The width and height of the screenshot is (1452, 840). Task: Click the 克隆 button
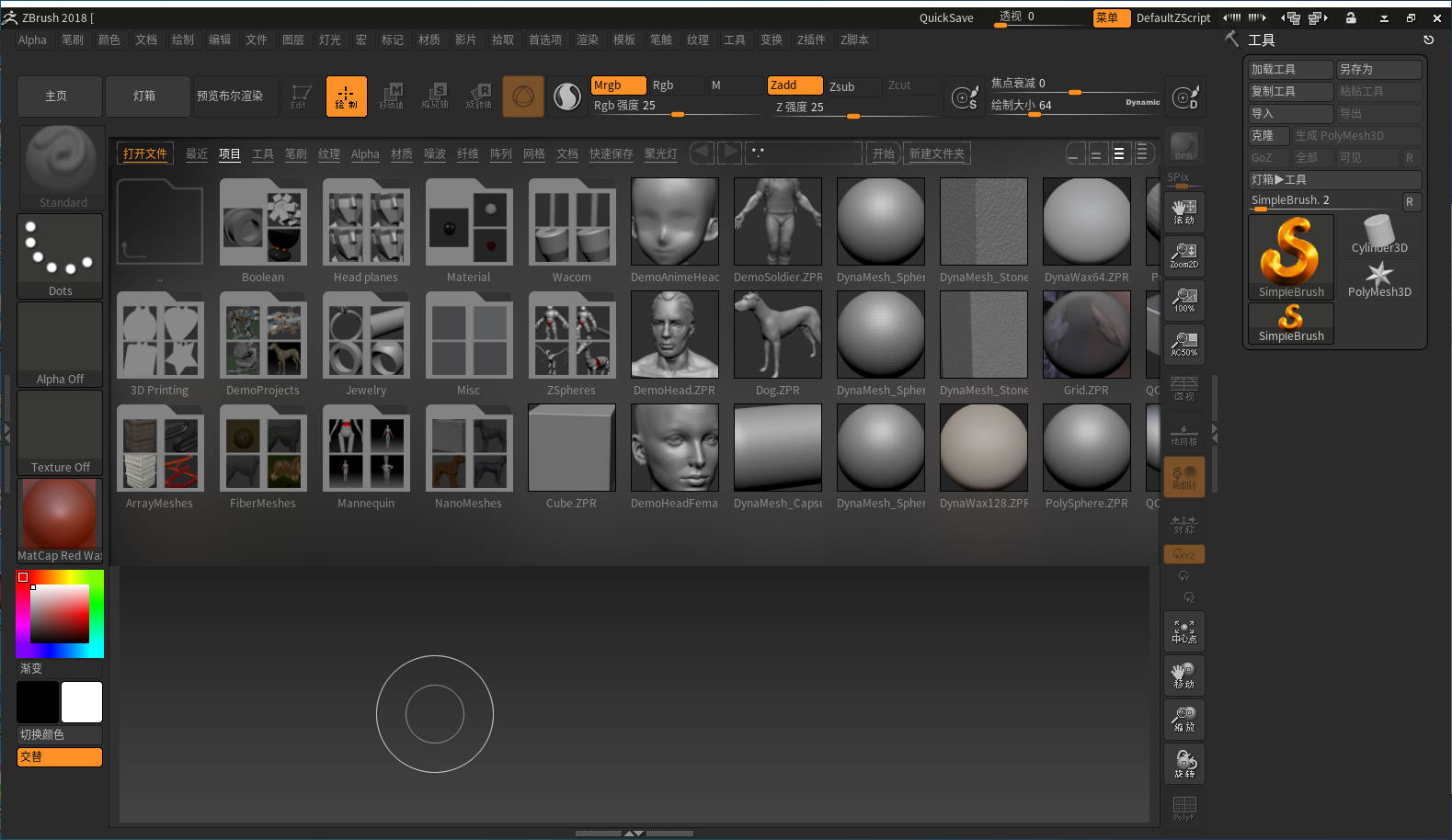click(1268, 135)
